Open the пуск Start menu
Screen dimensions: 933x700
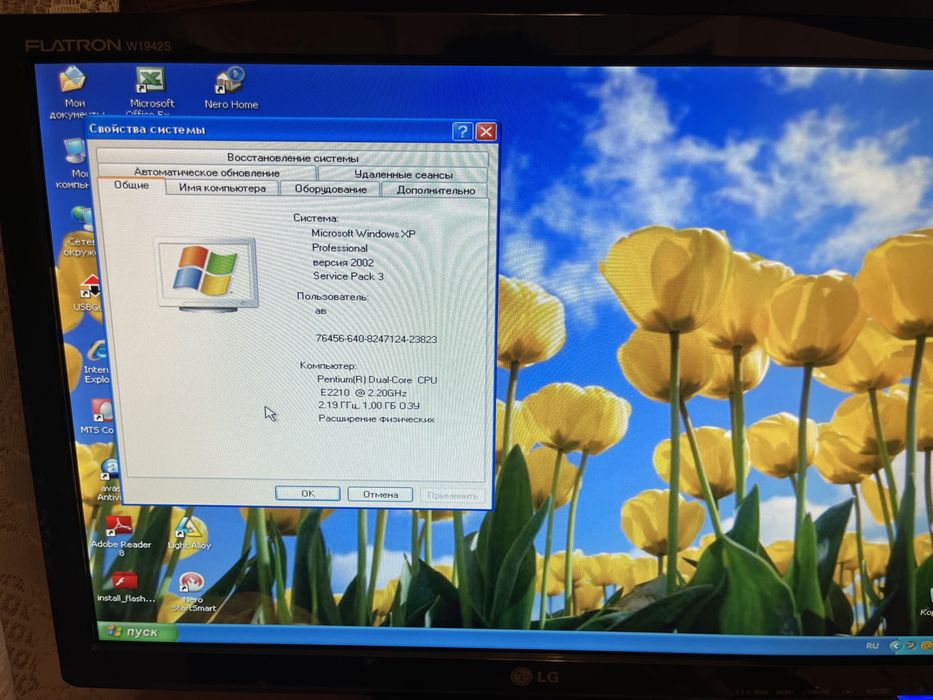tap(137, 632)
